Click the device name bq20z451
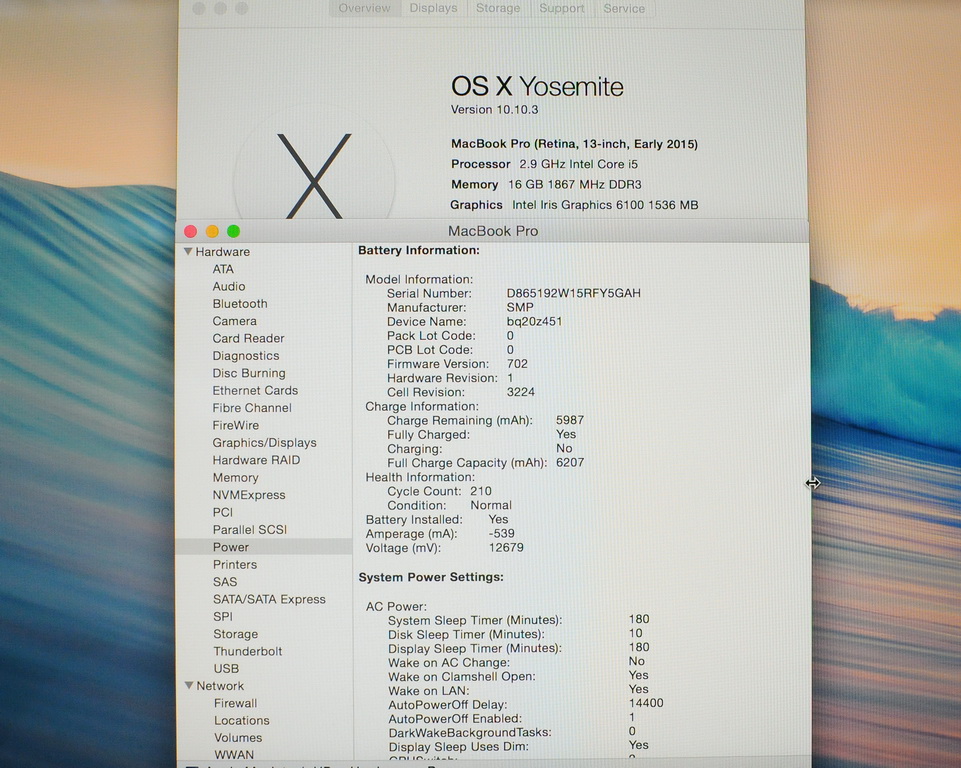 coord(534,321)
